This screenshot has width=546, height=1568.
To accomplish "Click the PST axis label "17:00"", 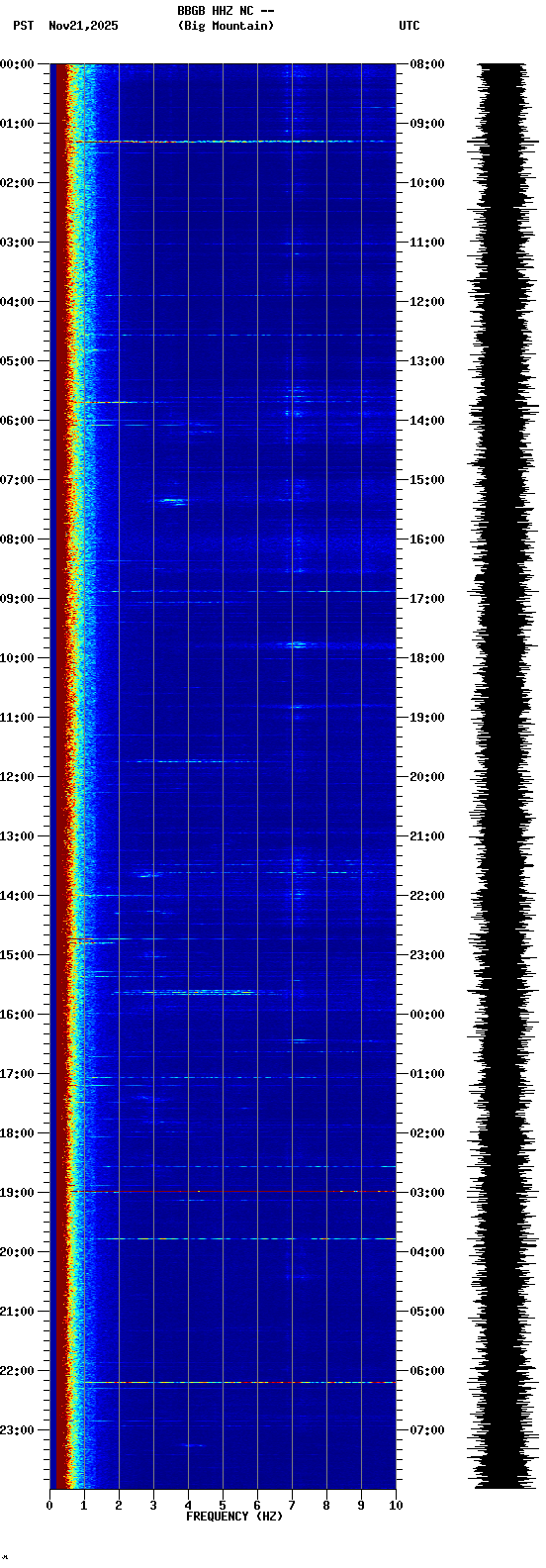I will [18, 1074].
